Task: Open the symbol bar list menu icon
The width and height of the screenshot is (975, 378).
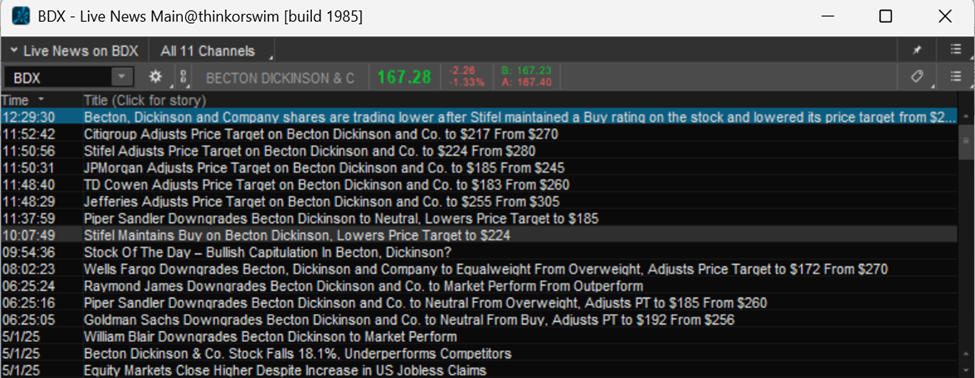Action: click(956, 76)
